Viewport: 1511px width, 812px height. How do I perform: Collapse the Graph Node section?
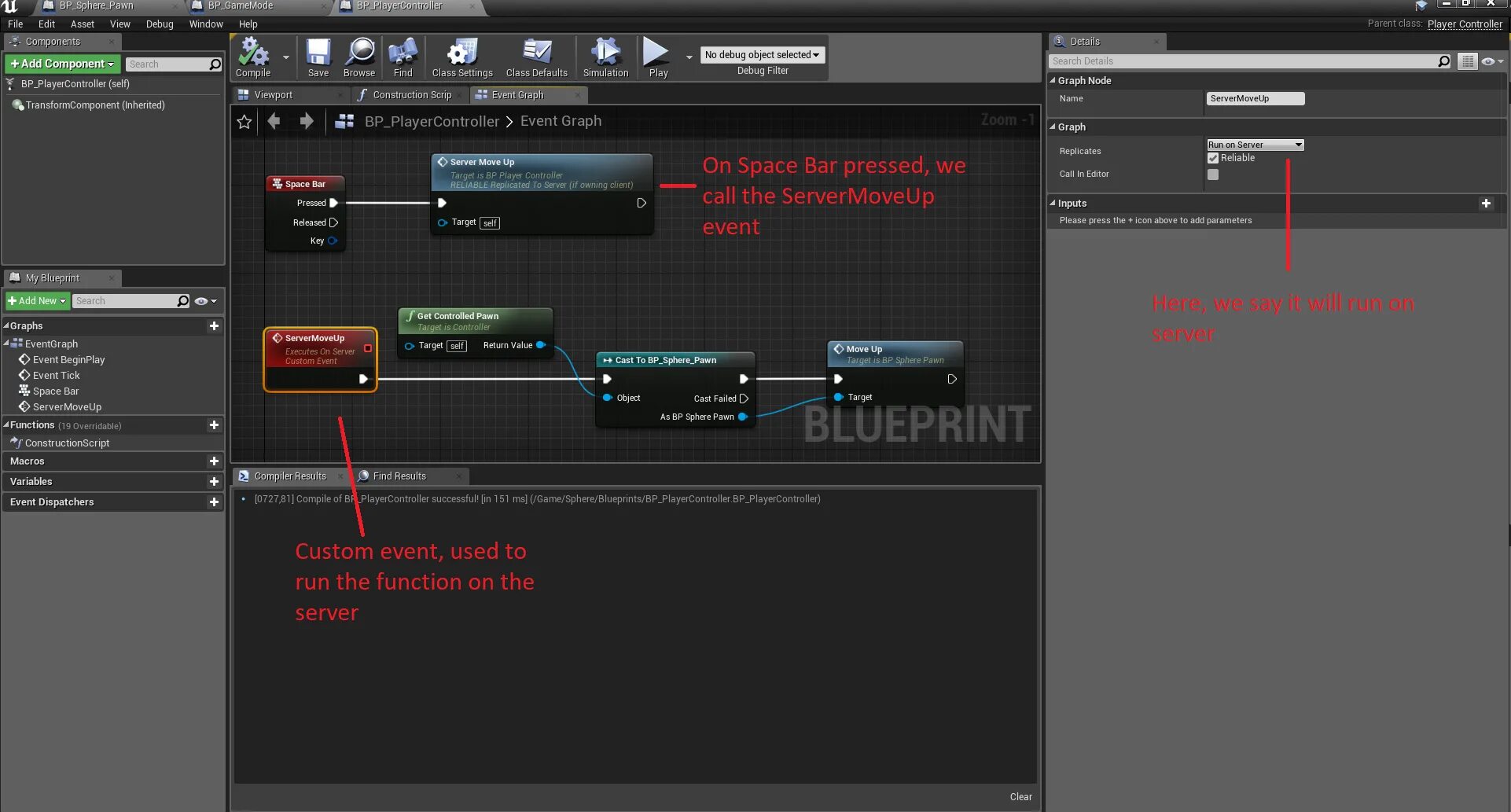1053,81
